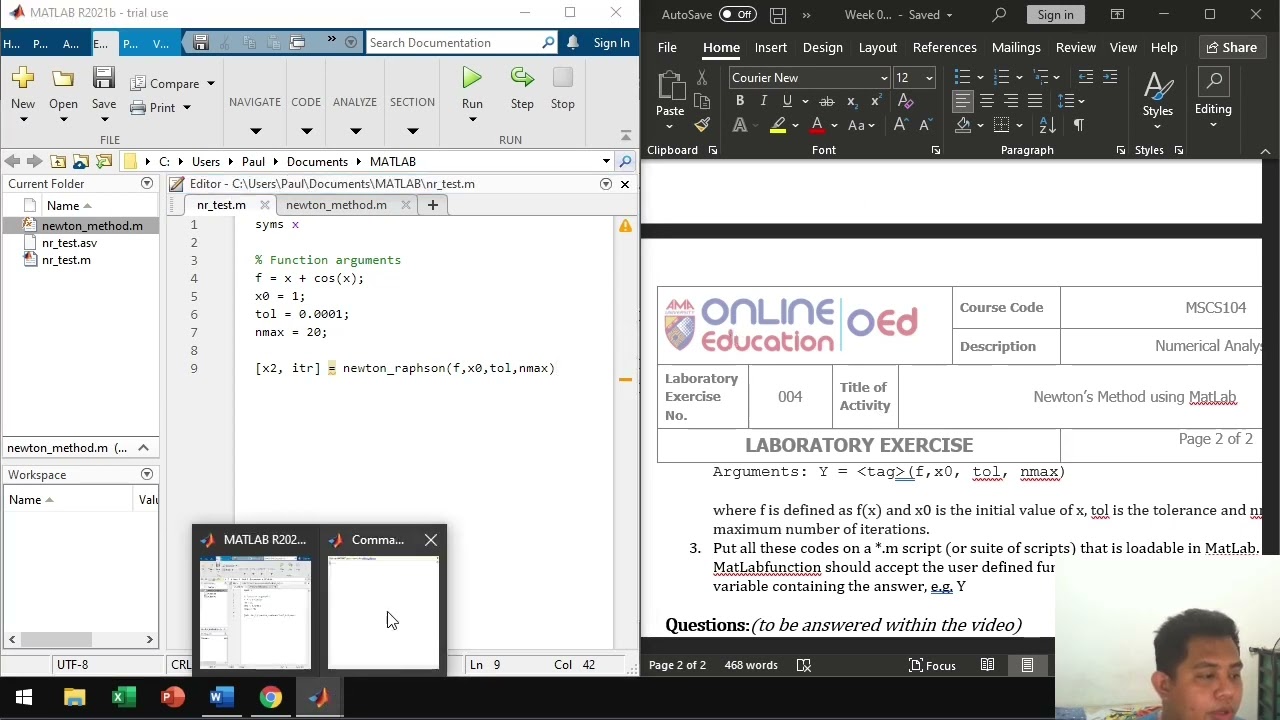Collapse the newton_method.m details panel
Image resolution: width=1280 pixels, height=720 pixels.
pyautogui.click(x=143, y=448)
